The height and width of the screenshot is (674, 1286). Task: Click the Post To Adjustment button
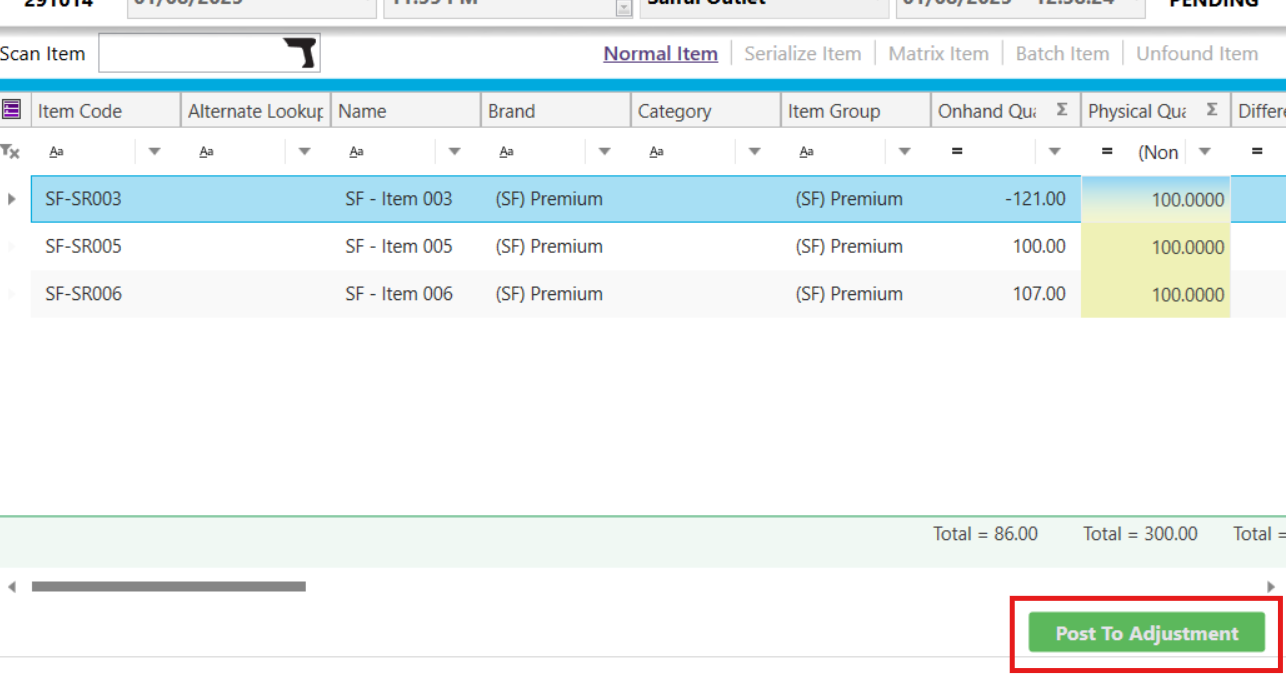click(x=1146, y=632)
